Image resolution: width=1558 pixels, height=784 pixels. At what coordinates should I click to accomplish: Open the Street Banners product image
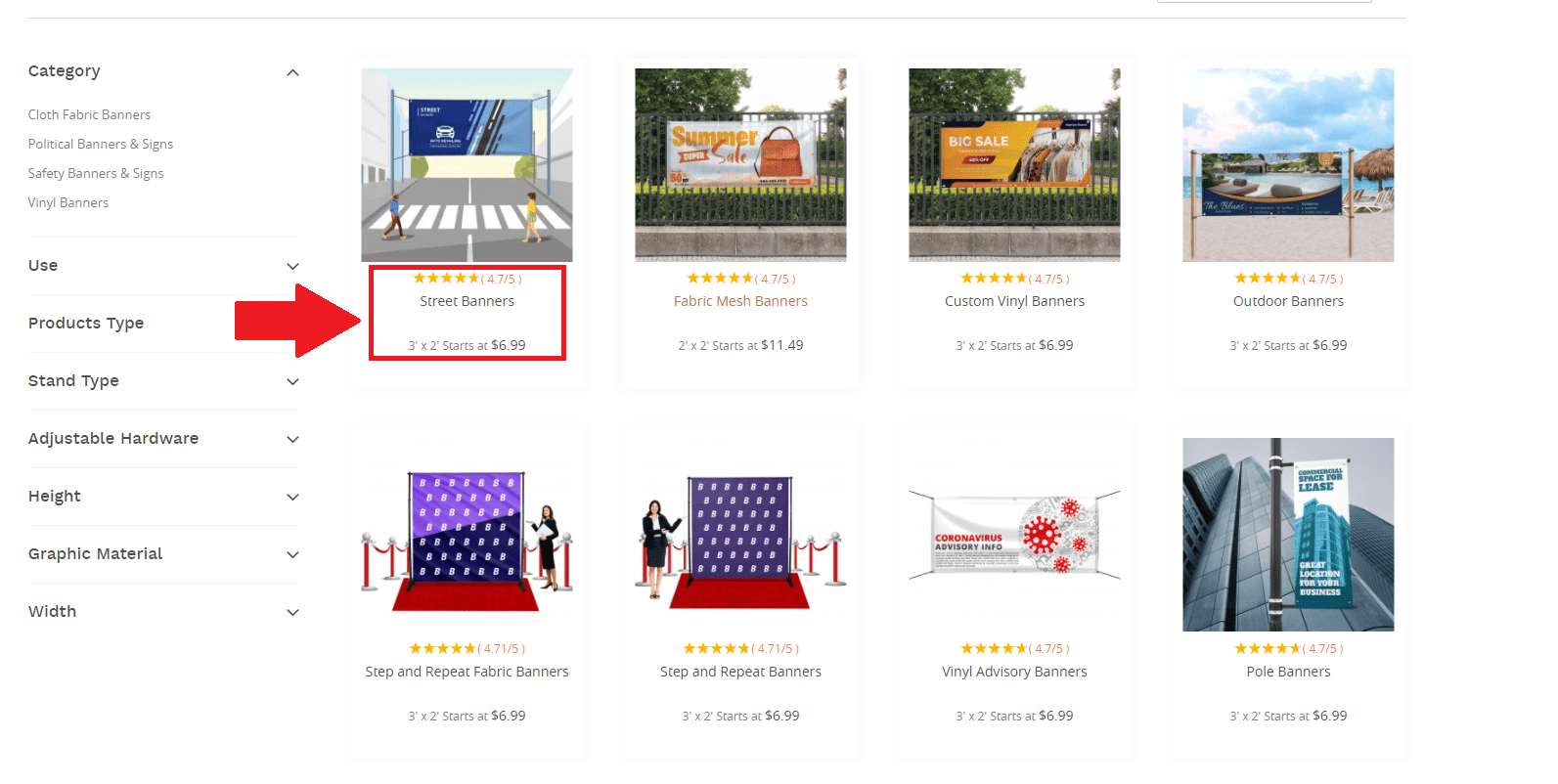(467, 165)
